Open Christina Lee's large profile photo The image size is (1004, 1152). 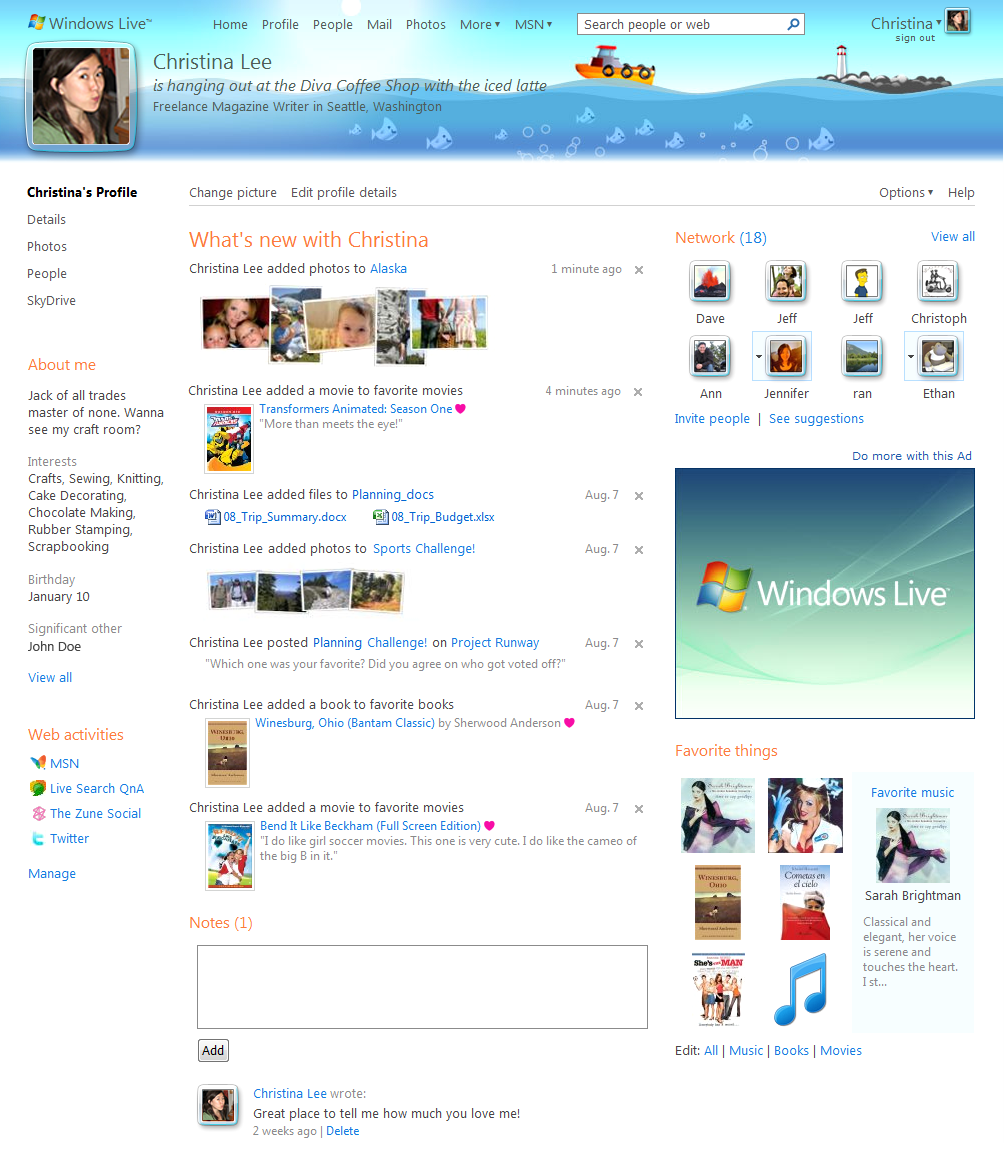coord(81,96)
